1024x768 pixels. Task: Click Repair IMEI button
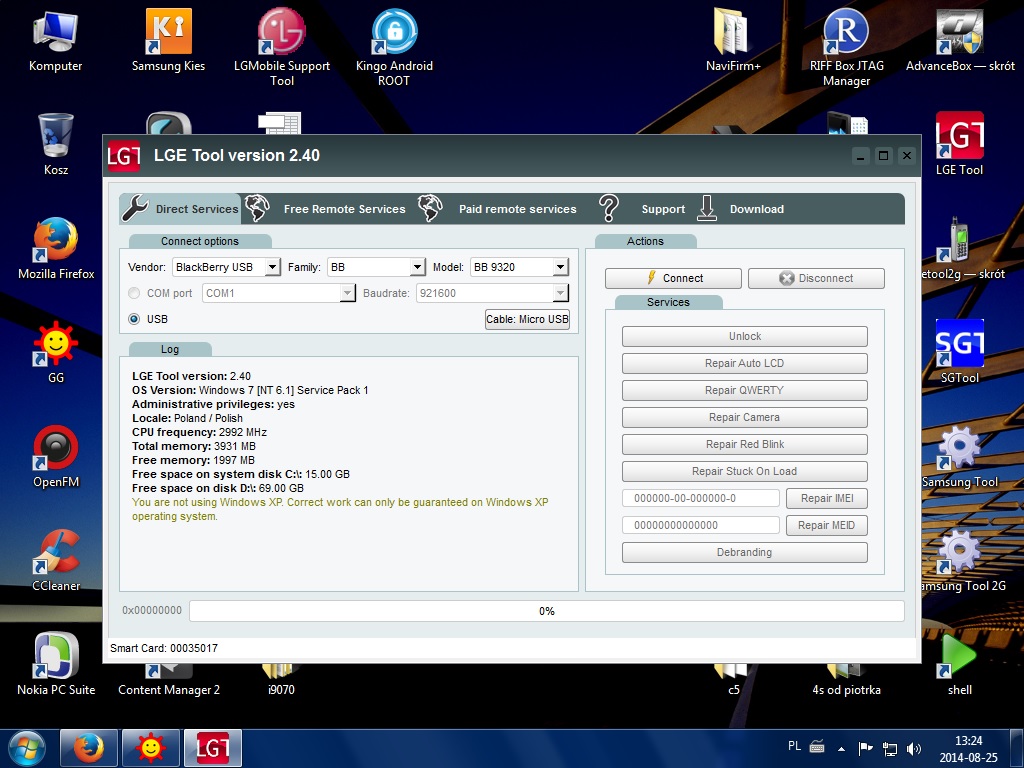pyautogui.click(x=827, y=498)
